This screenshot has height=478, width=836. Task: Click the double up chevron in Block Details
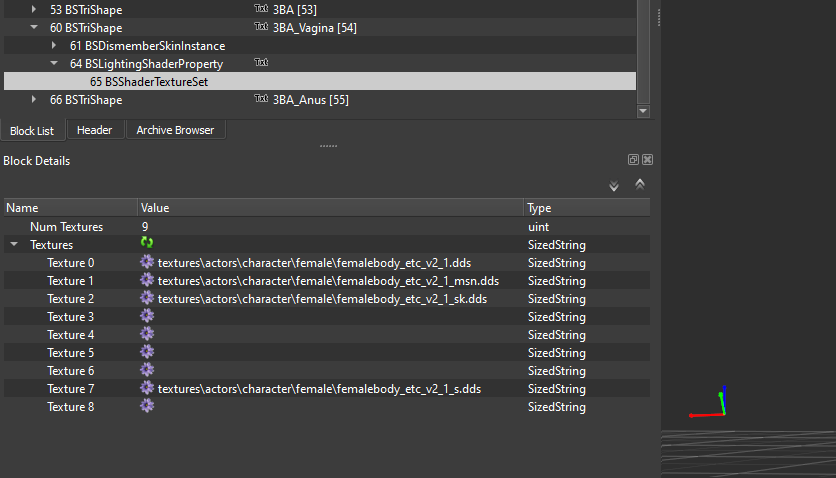(x=640, y=184)
